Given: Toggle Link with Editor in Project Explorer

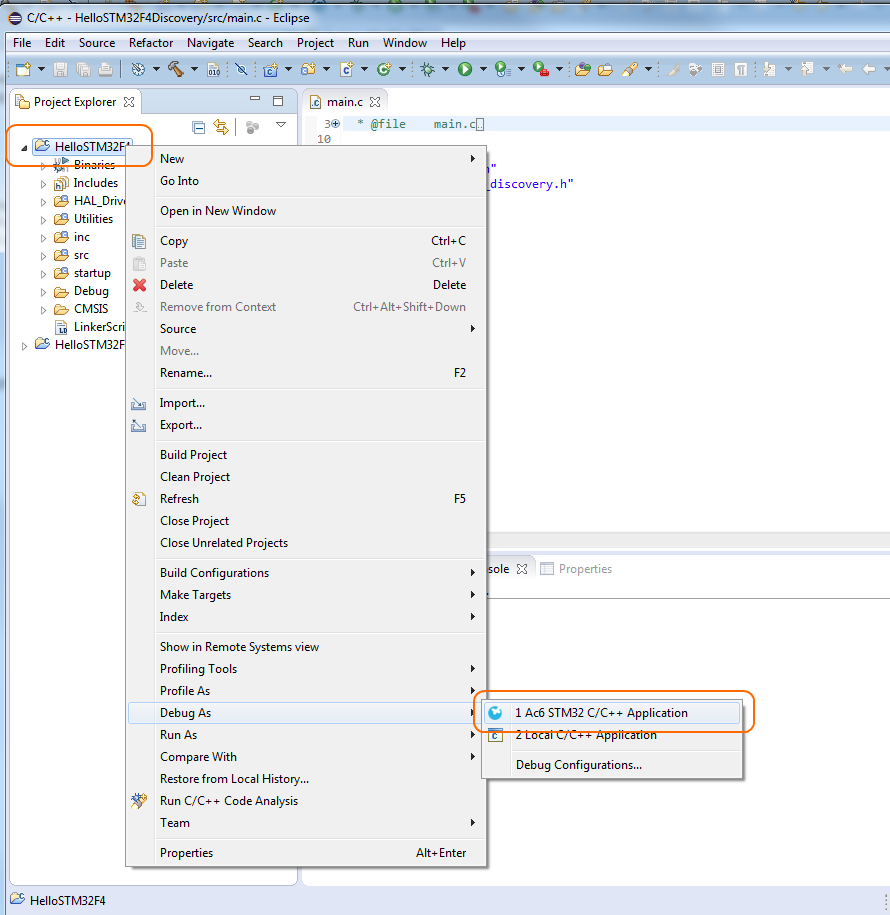Looking at the screenshot, I should tap(221, 127).
